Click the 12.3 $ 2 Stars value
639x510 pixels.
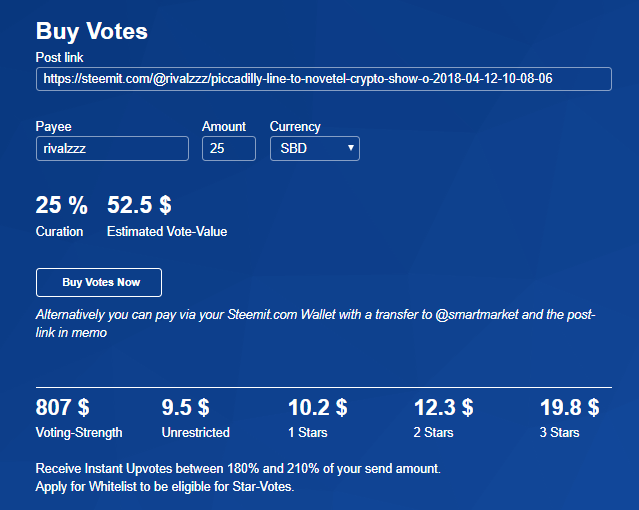443,407
